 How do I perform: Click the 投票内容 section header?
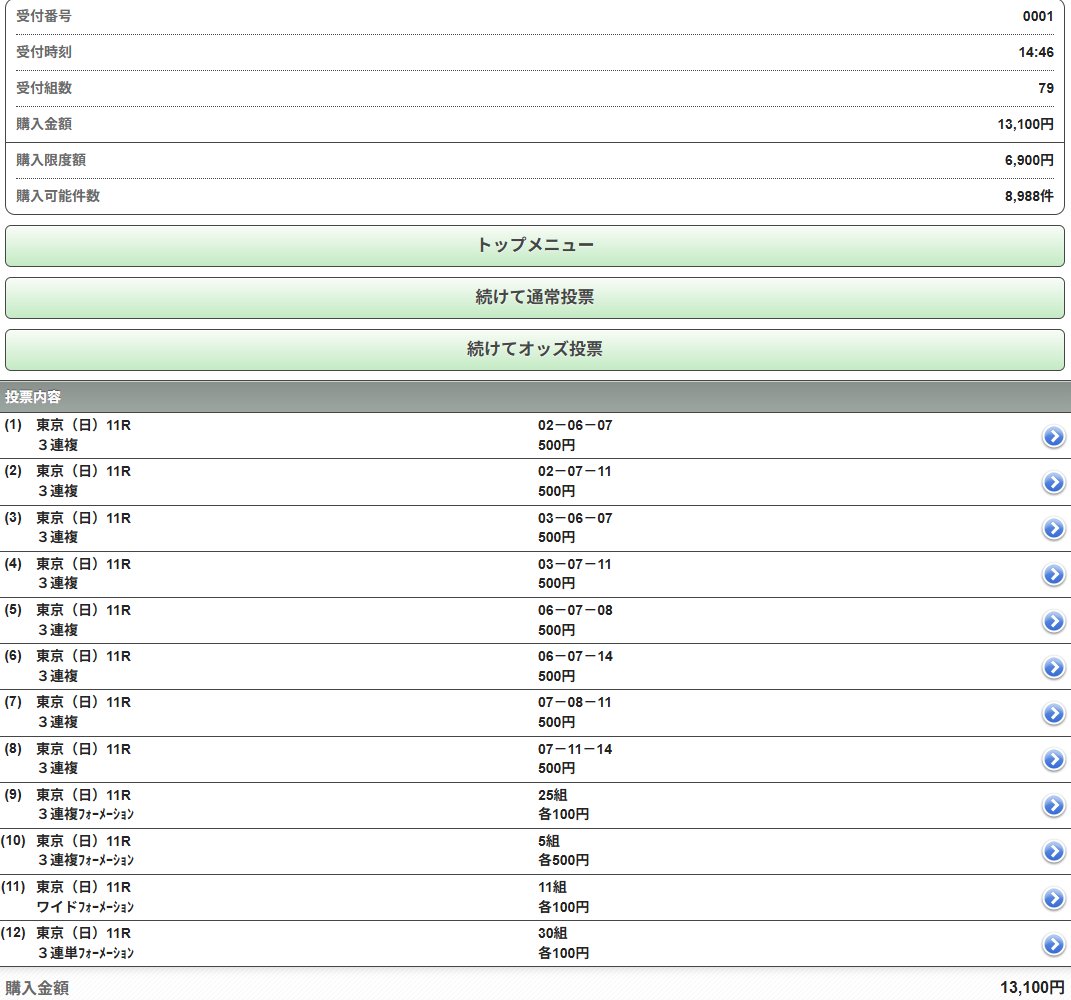coord(535,397)
